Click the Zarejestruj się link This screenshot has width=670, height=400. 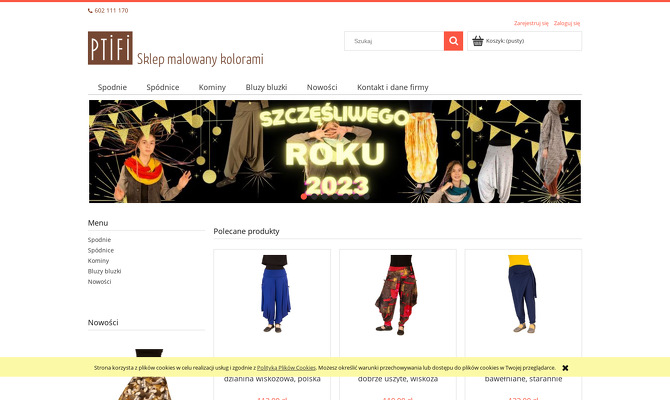(531, 23)
